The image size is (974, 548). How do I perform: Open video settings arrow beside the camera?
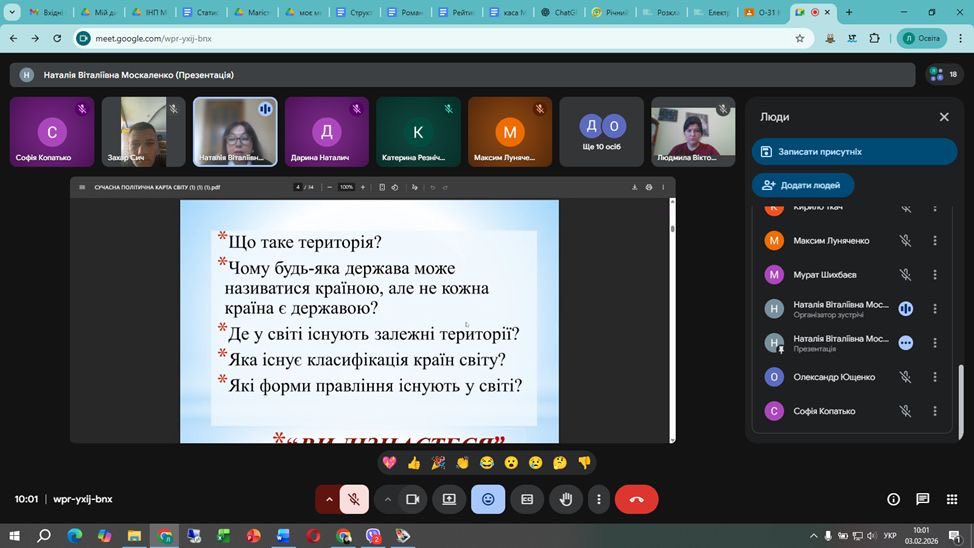388,499
